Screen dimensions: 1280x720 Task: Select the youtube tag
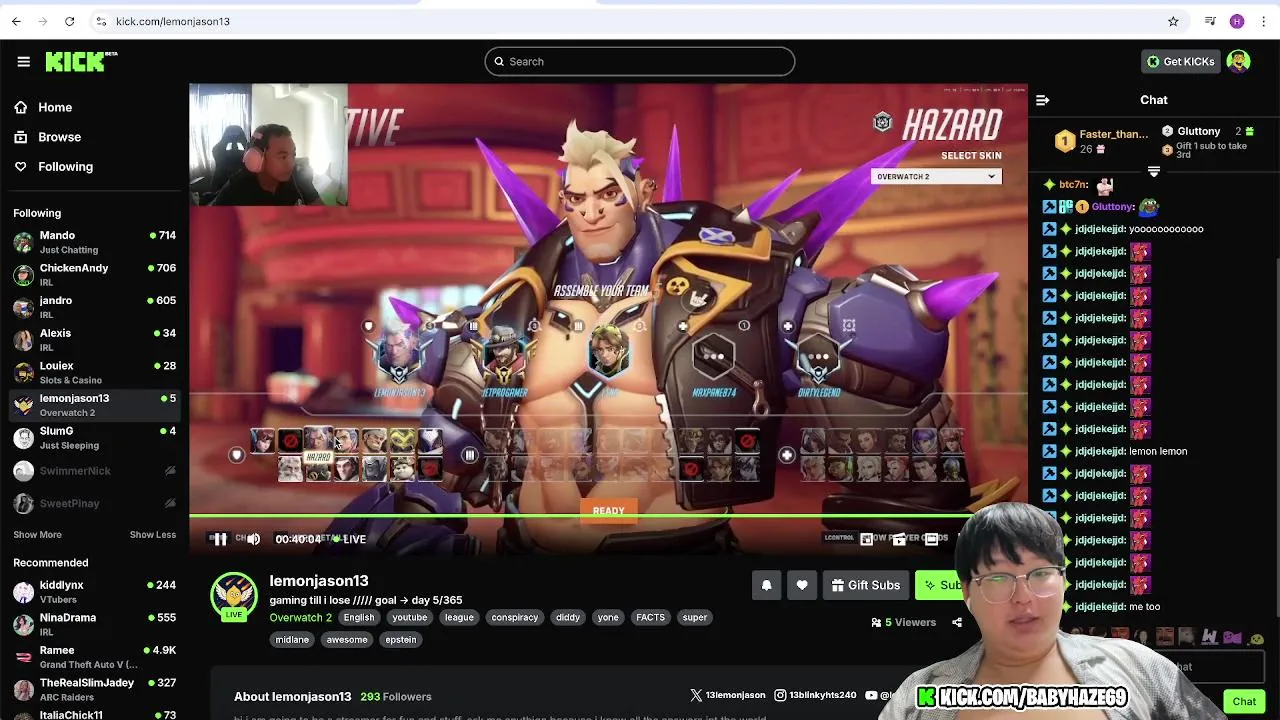(410, 618)
